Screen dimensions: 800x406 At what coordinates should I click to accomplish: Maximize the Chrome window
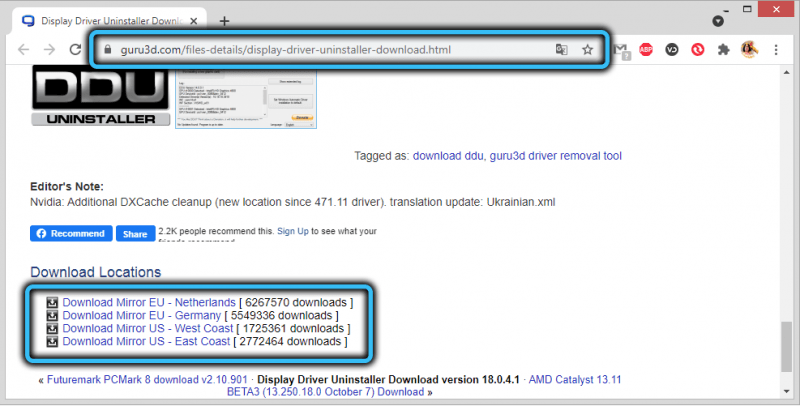(x=747, y=9)
